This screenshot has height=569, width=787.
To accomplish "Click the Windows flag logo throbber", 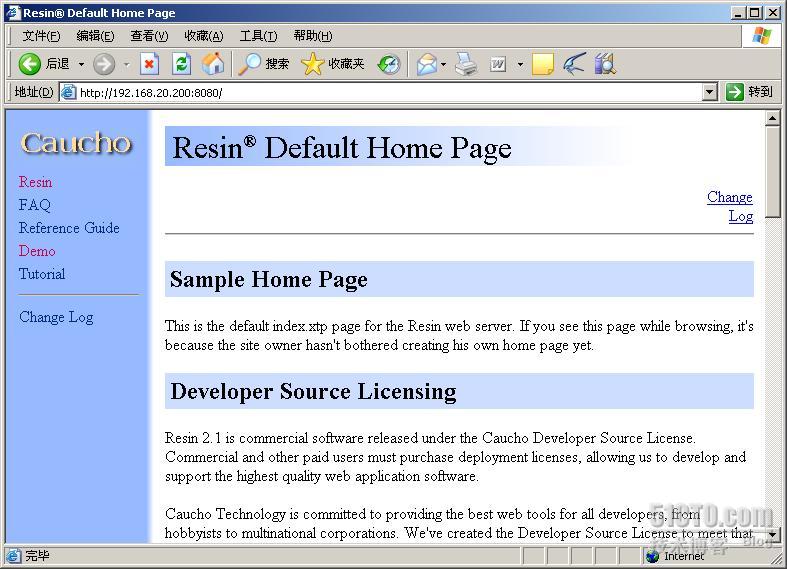I will click(761, 36).
